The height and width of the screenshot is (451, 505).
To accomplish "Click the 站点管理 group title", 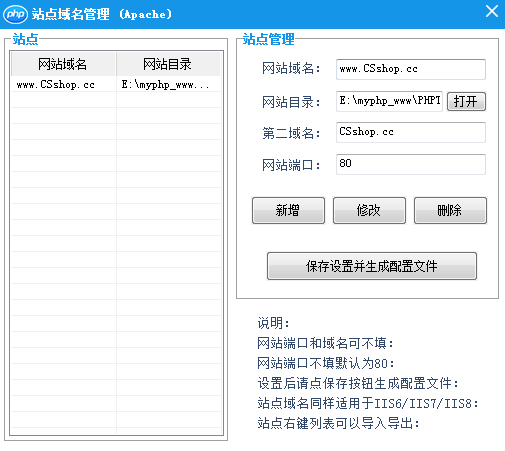I will 269,39.
